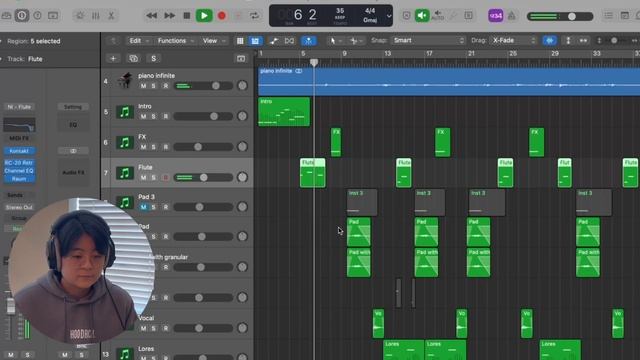This screenshot has height=360, width=640.
Task: Adjust the master volume slider in control bar
Action: click(560, 16)
